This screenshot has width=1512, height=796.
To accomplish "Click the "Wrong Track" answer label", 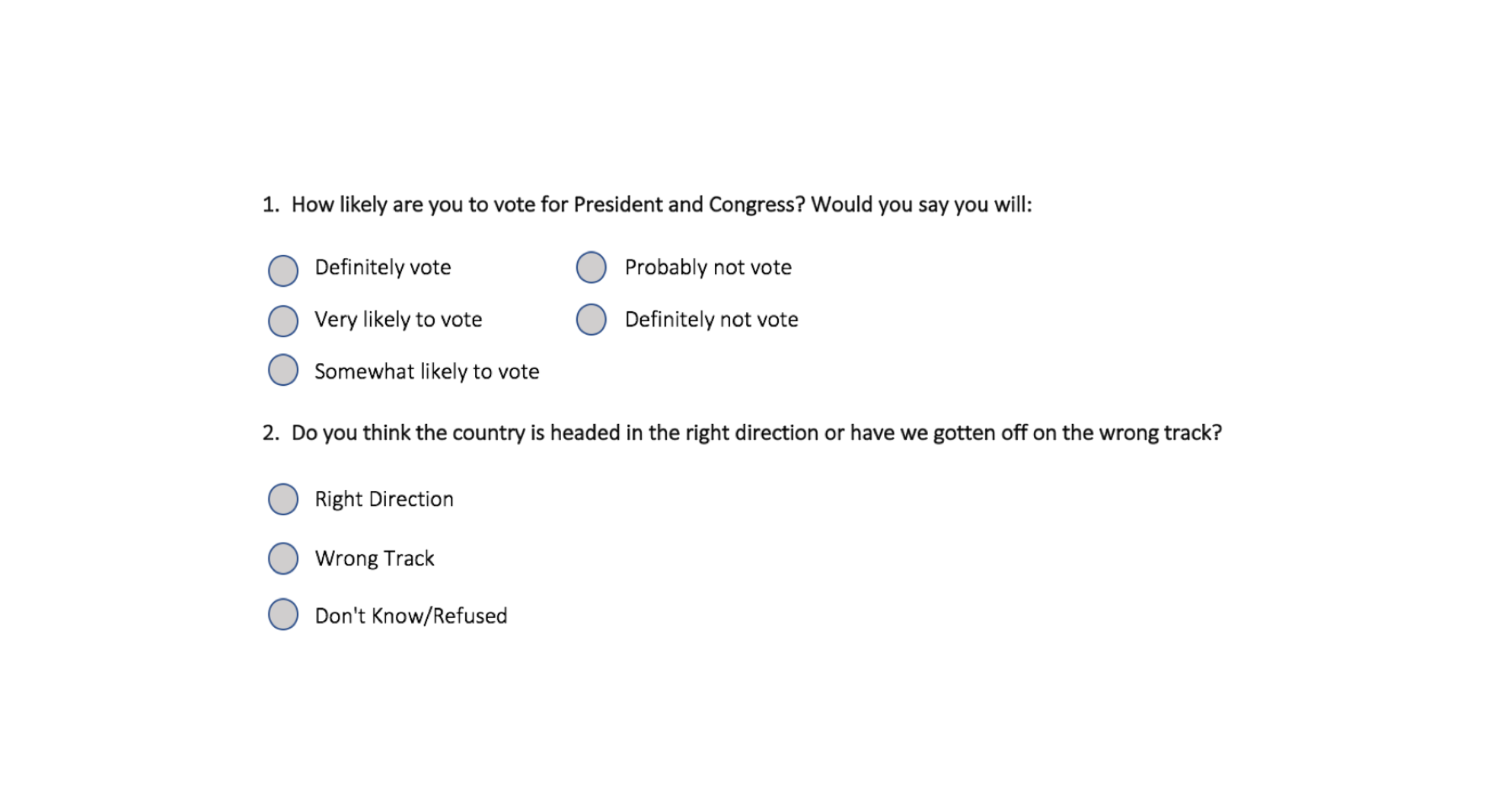I will click(x=375, y=559).
